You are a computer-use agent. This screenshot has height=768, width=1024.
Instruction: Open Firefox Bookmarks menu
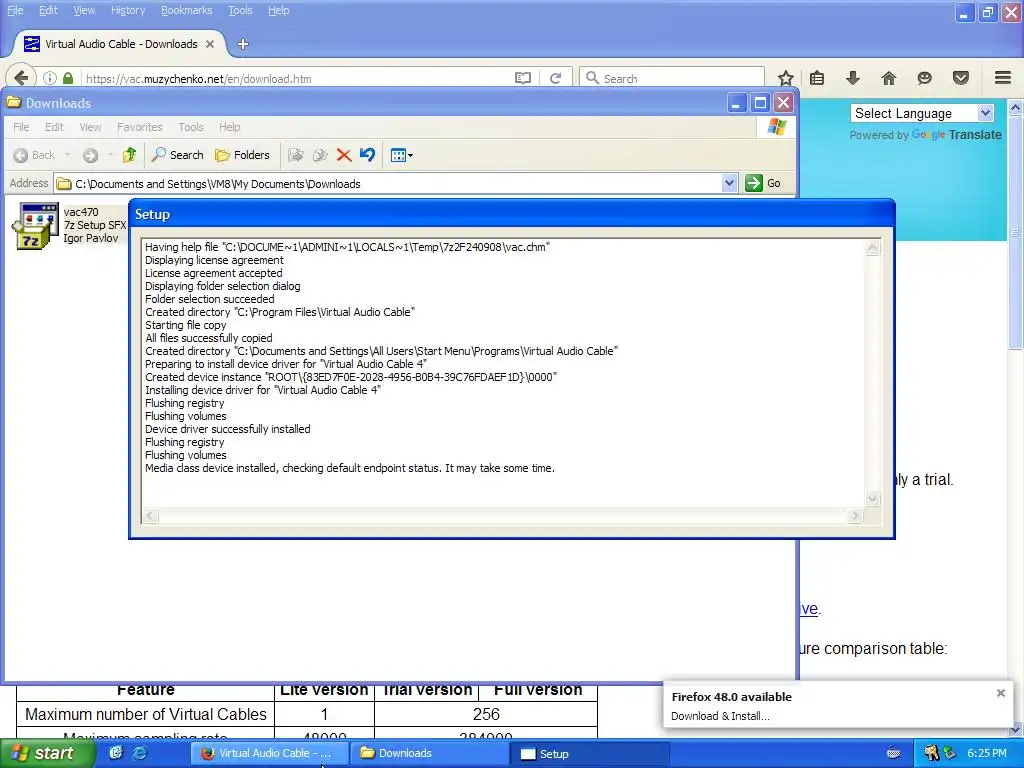click(186, 10)
